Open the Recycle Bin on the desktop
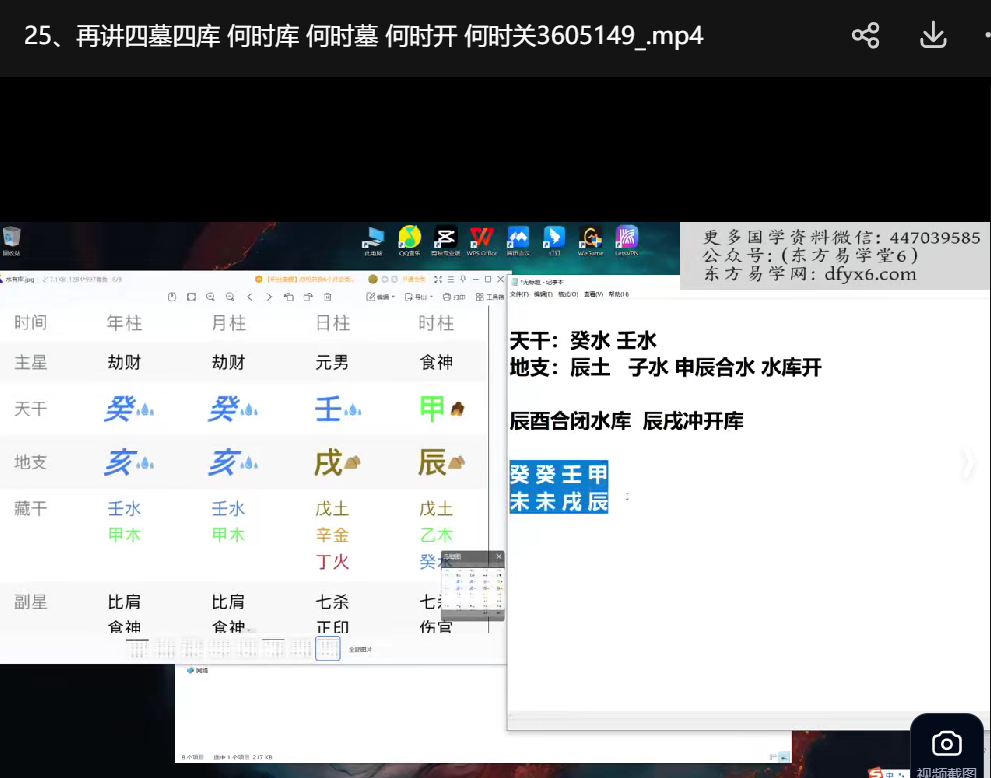 pyautogui.click(x=12, y=240)
